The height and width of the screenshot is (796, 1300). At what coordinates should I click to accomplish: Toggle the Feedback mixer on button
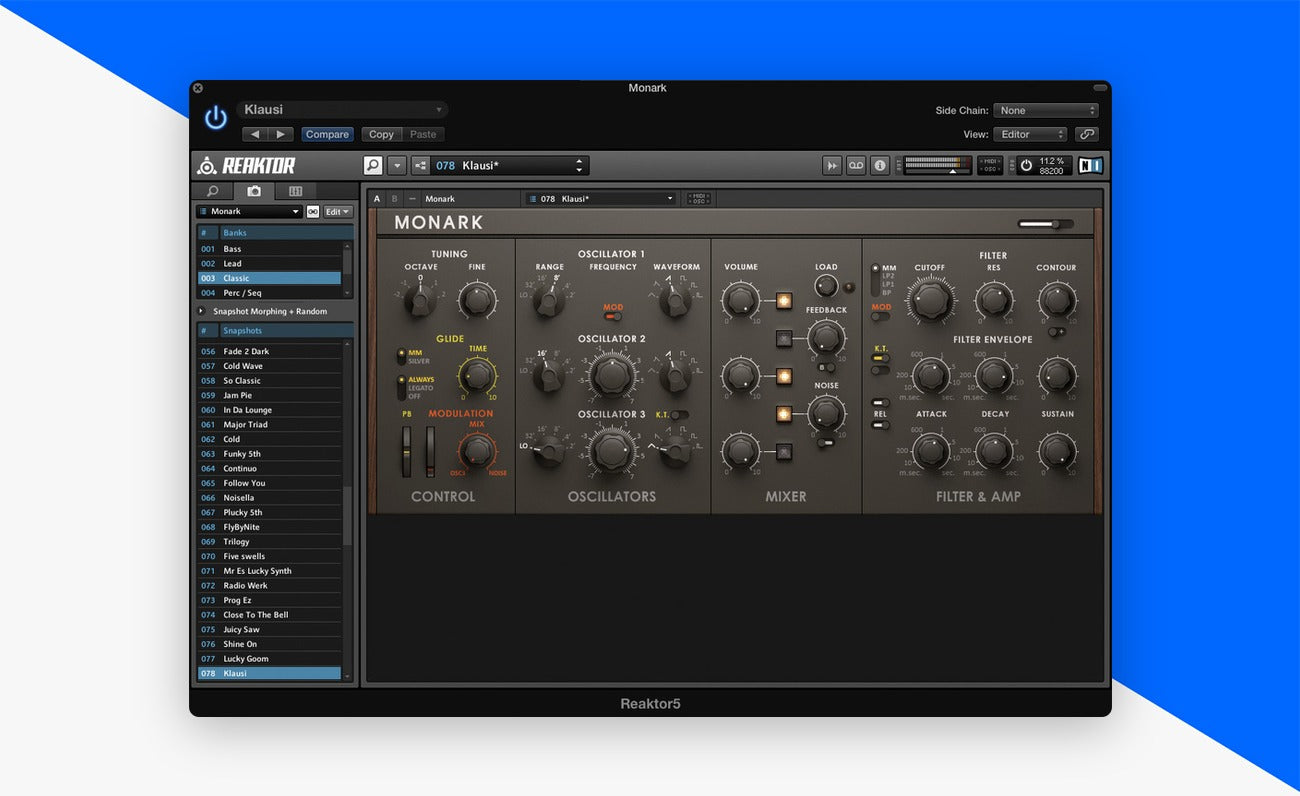point(783,340)
